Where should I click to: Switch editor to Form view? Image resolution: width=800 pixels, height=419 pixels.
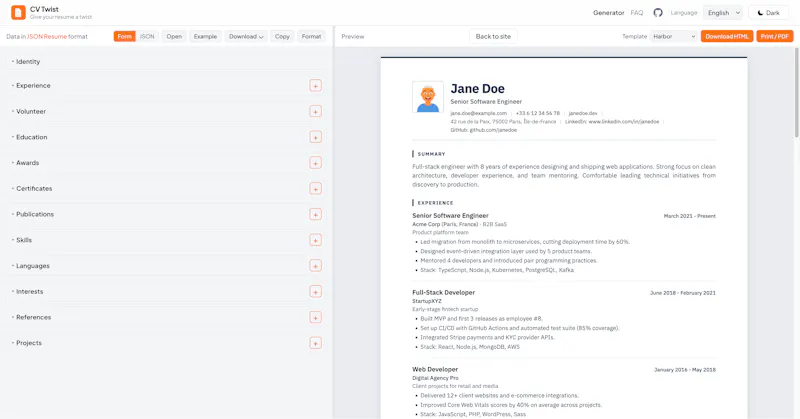click(124, 36)
